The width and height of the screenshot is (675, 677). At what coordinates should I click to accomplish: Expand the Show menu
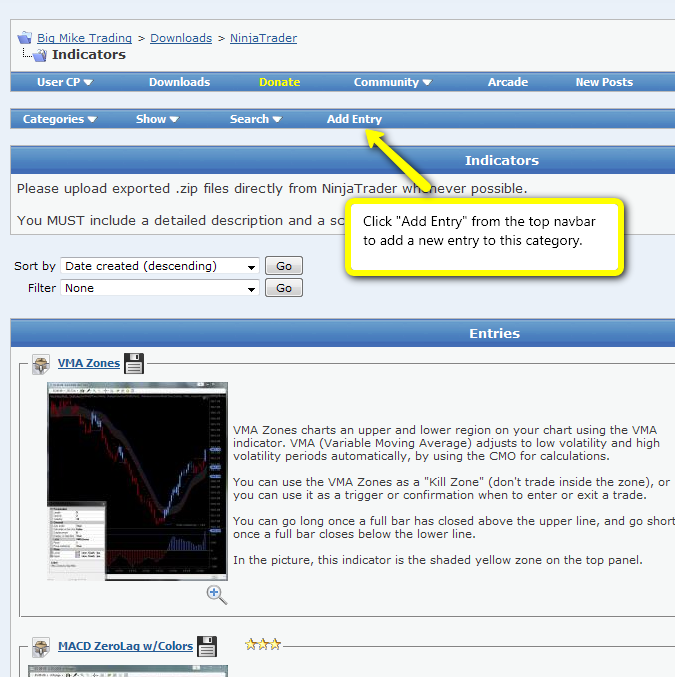(157, 119)
